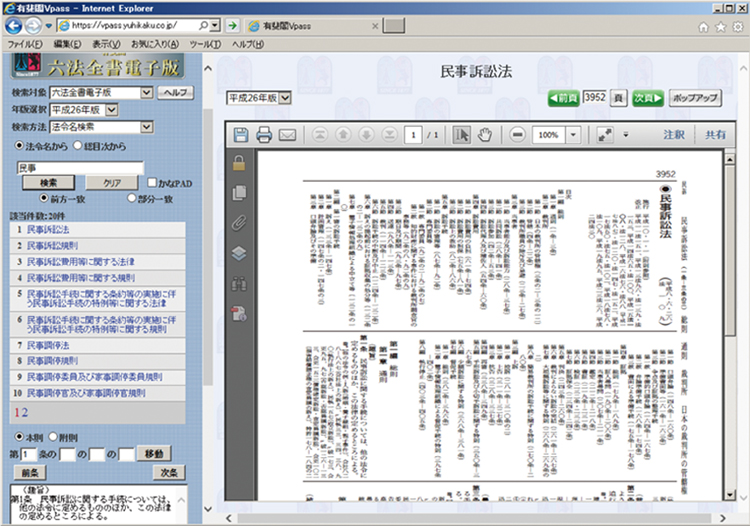Open the ツール menu
Screen dimensions: 750x526
[205, 44]
